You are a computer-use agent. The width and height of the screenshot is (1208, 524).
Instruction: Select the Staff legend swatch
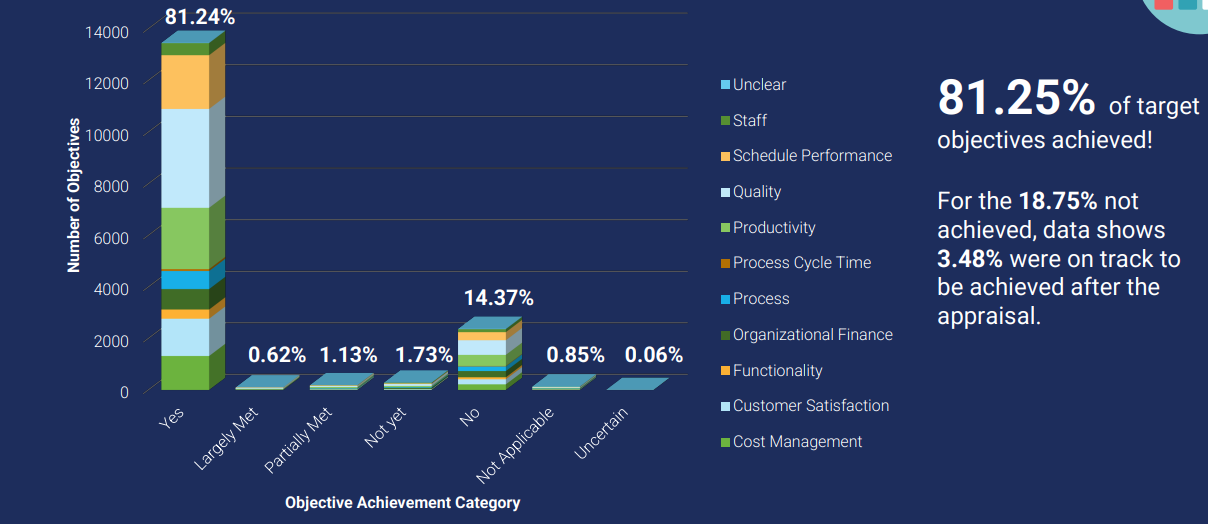point(725,121)
